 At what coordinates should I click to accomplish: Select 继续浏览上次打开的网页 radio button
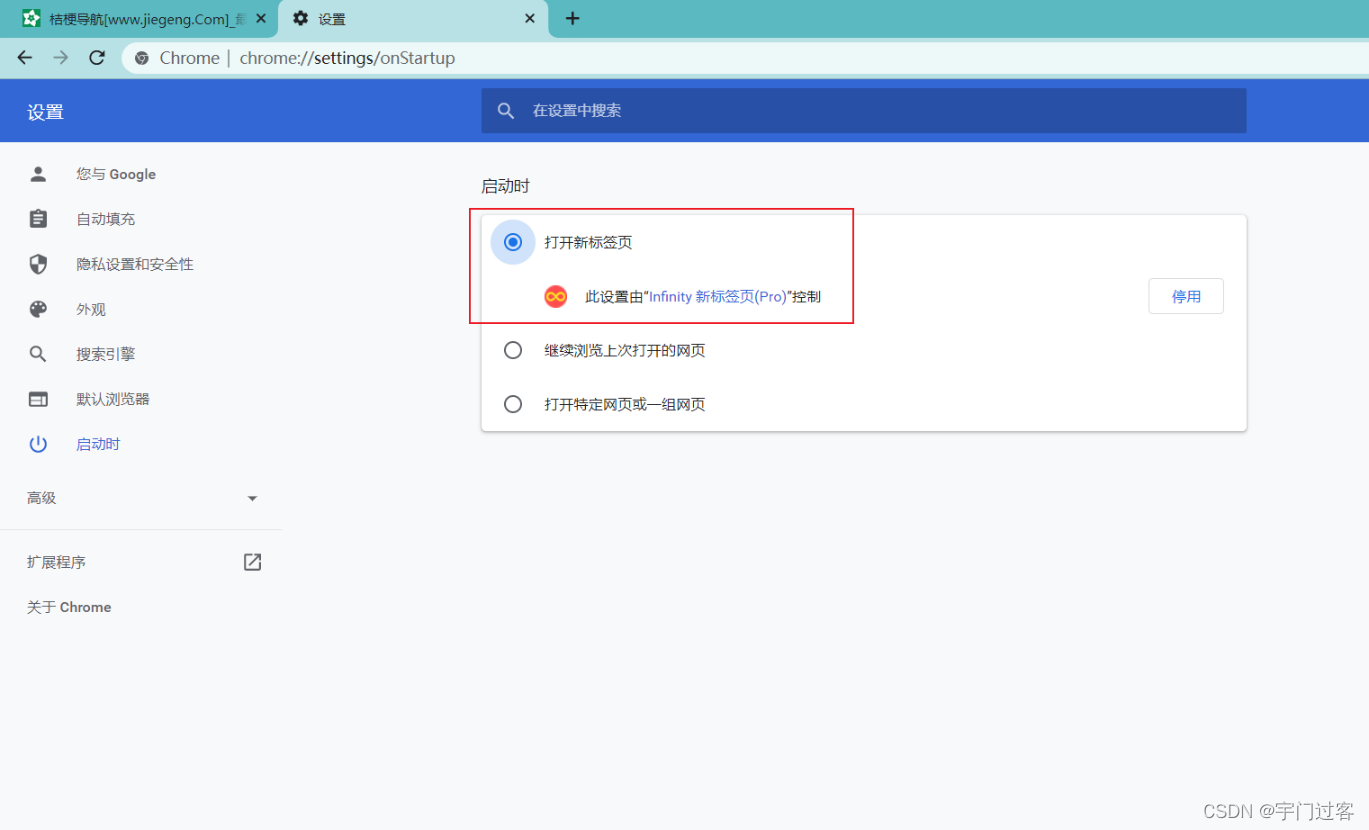[513, 350]
